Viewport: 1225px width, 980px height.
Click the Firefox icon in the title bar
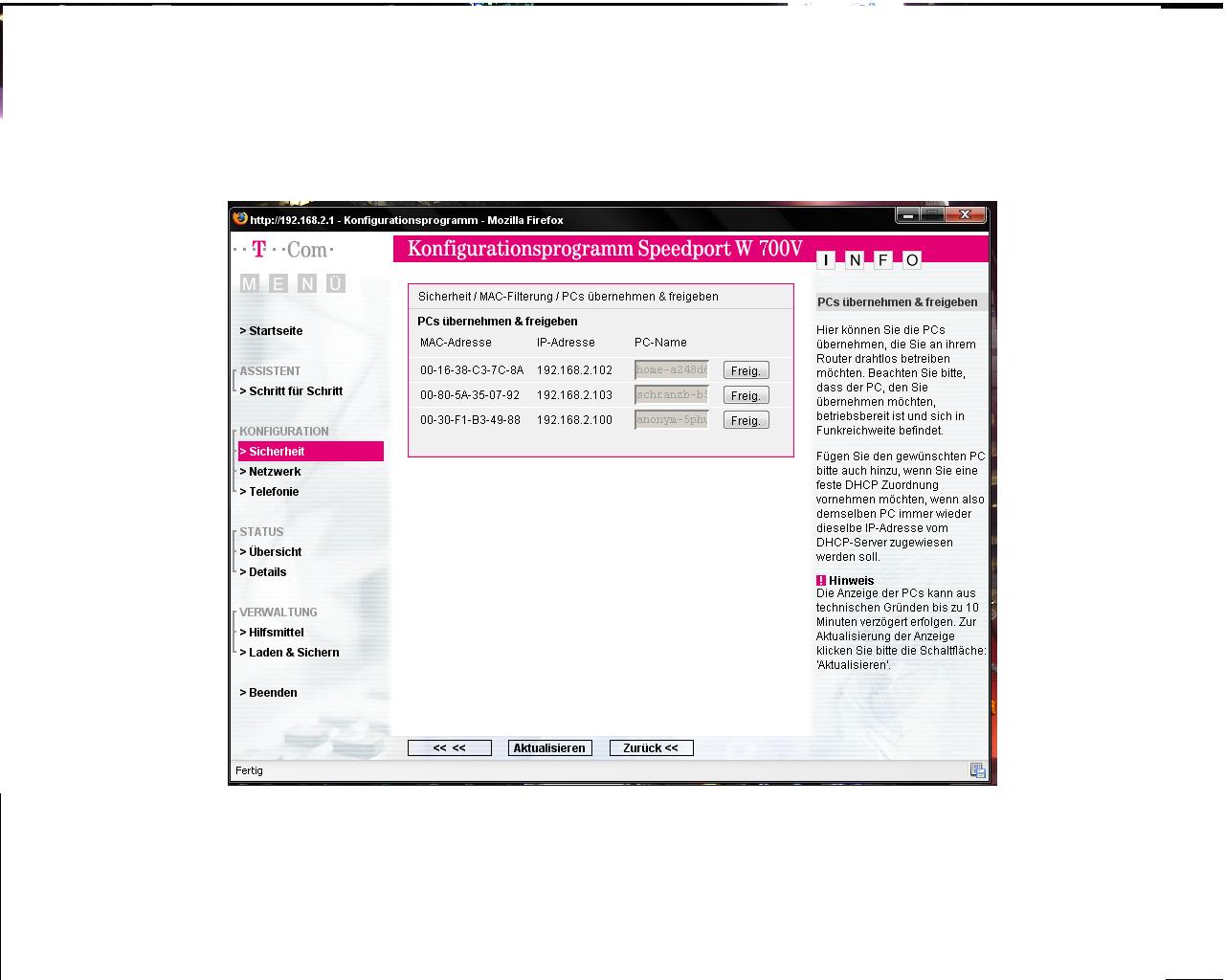point(240,218)
